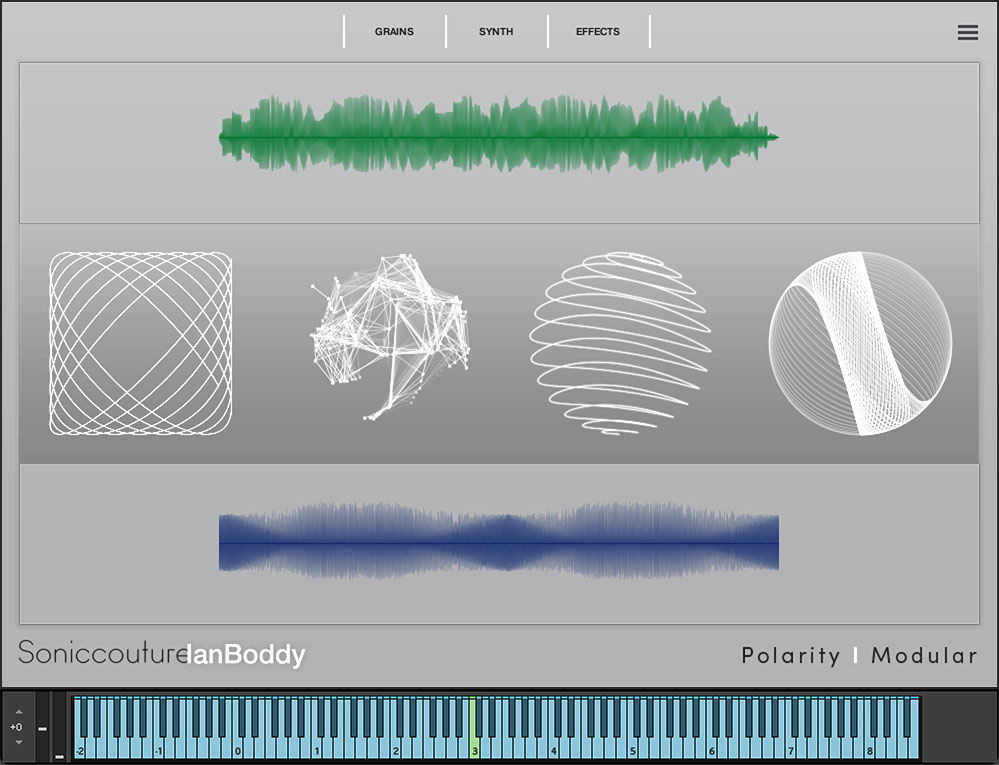Viewport: 999px width, 765px height.
Task: Click the green waveform display
Action: (498, 135)
